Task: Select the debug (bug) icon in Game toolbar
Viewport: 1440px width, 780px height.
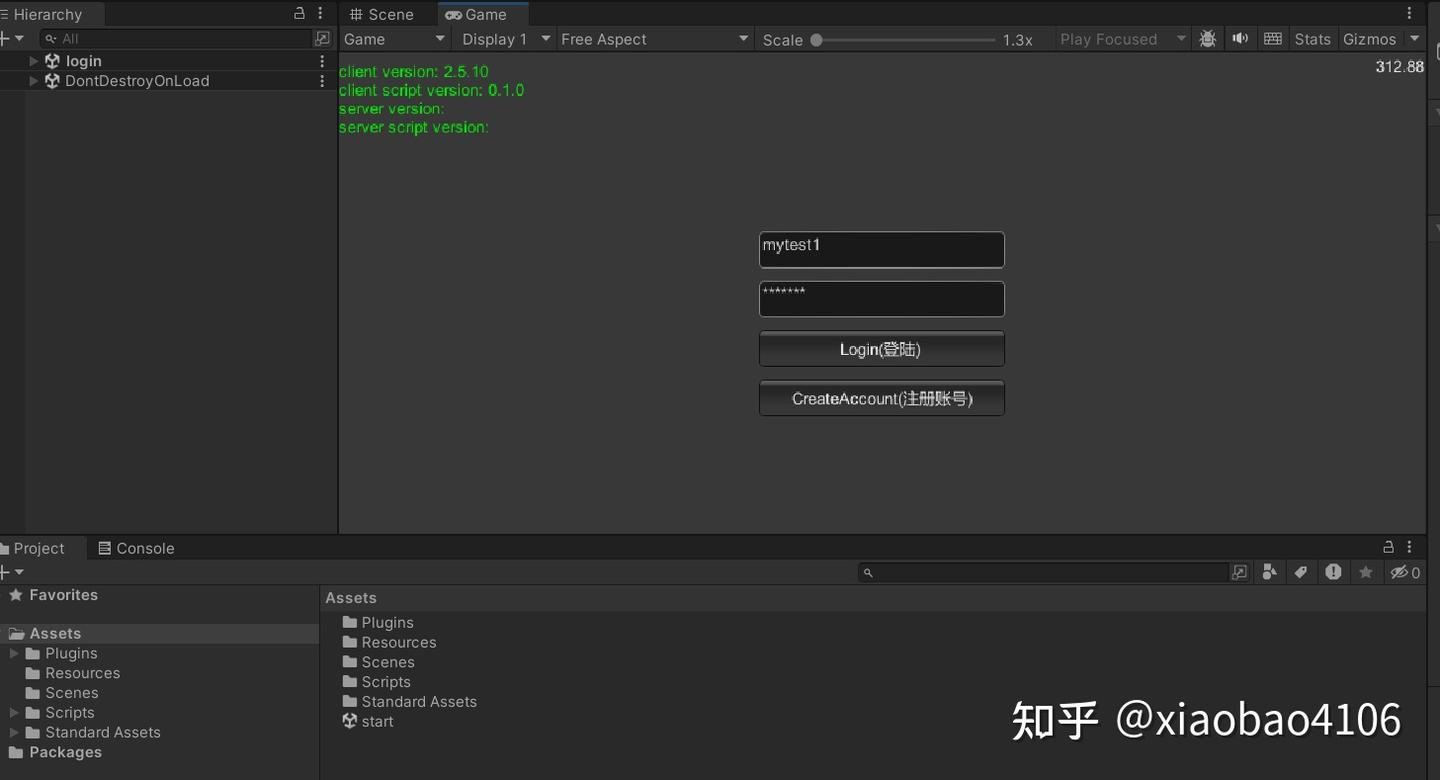Action: point(1207,38)
